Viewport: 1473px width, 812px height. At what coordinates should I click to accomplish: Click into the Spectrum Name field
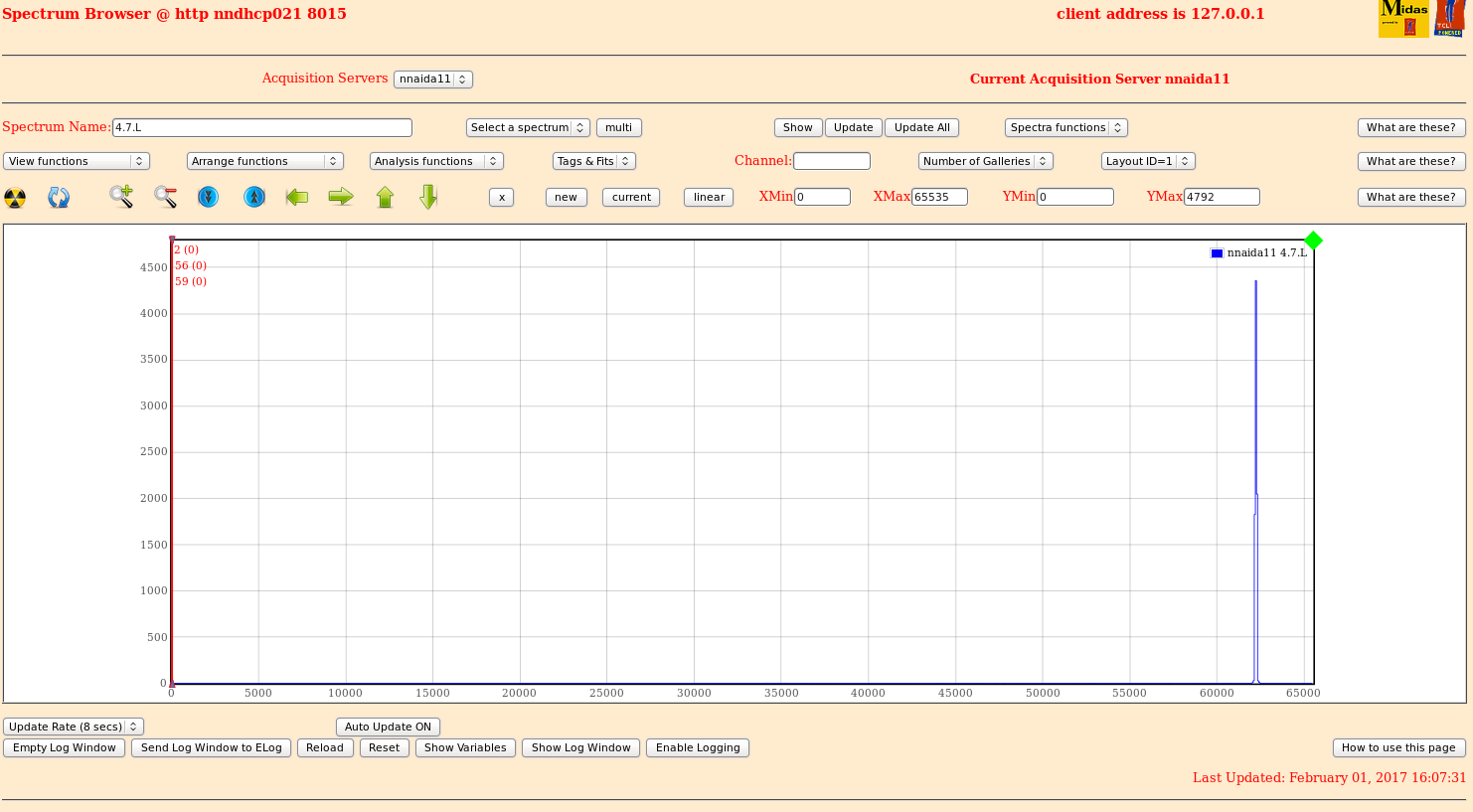pyautogui.click(x=262, y=127)
